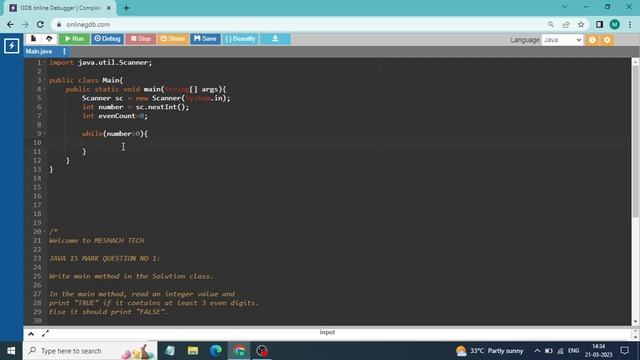Collapse the comment block fold on line 20
The height and width of the screenshot is (360, 640).
pyautogui.click(x=44, y=232)
